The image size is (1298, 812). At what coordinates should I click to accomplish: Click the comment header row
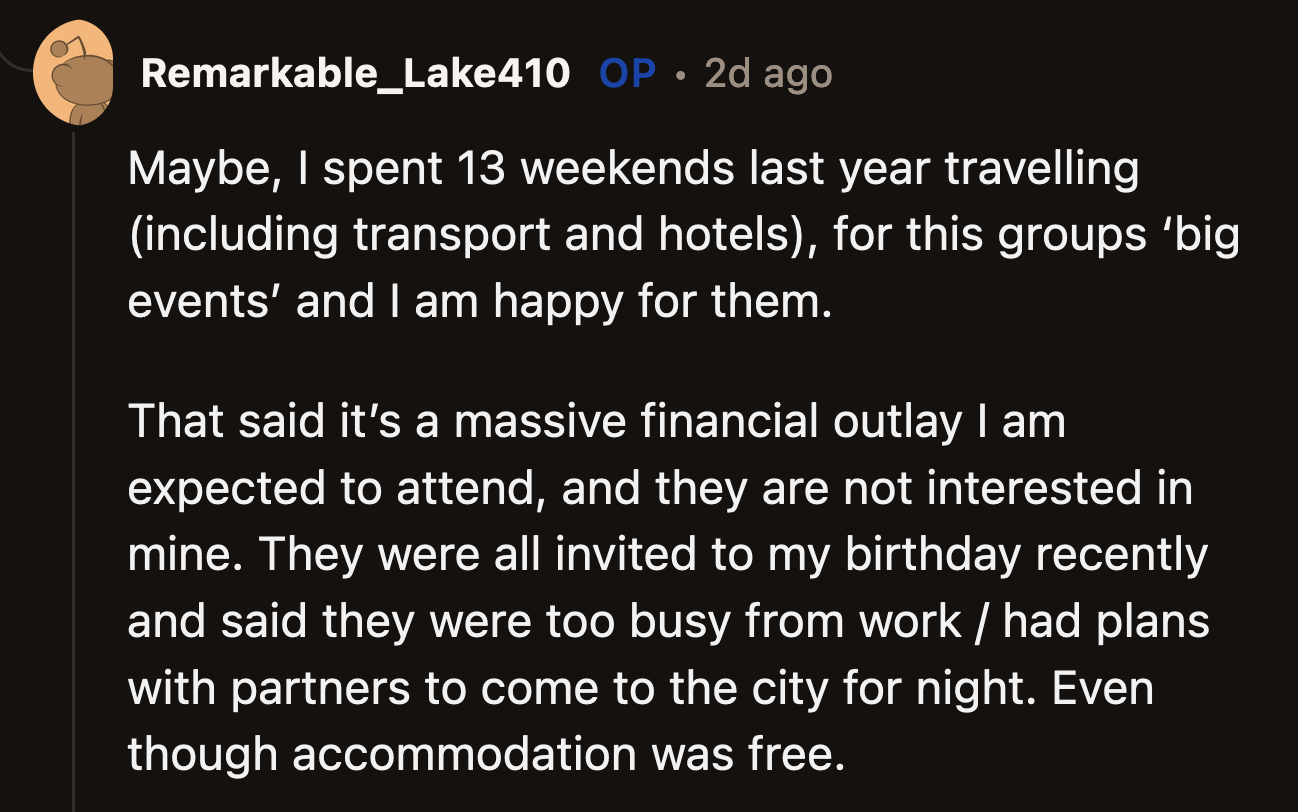click(450, 72)
